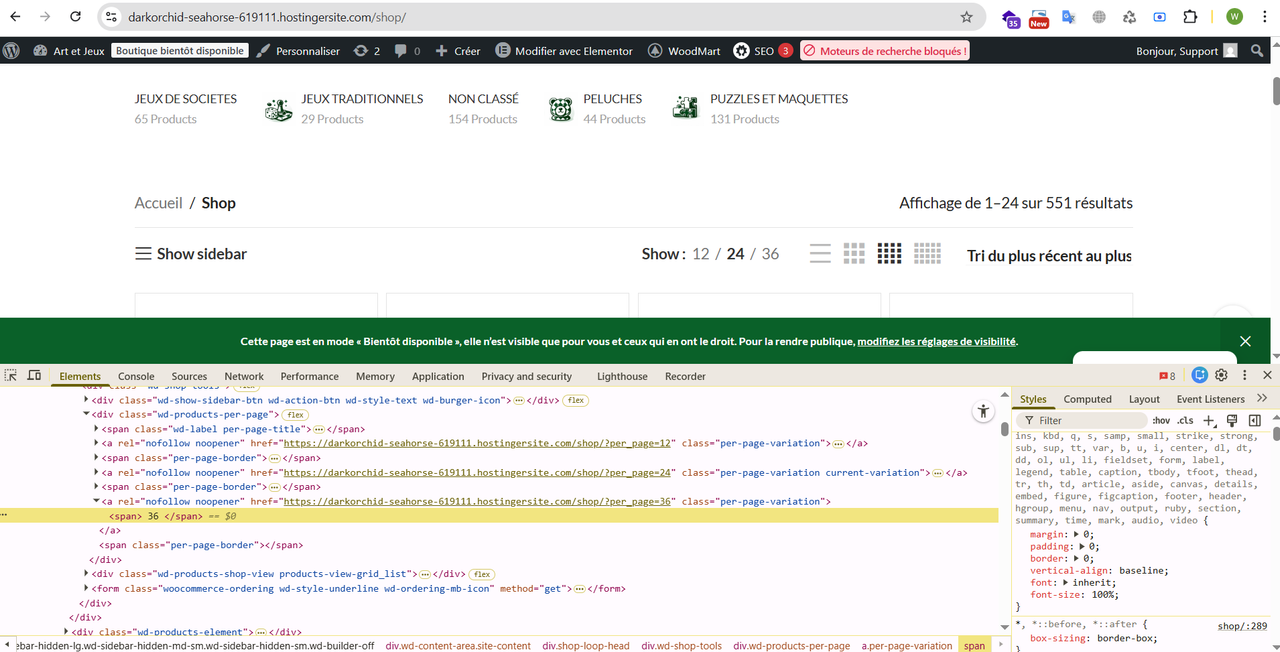The image size is (1280, 652).
Task: Click the WordPress logo in admin bar
Action: point(12,51)
